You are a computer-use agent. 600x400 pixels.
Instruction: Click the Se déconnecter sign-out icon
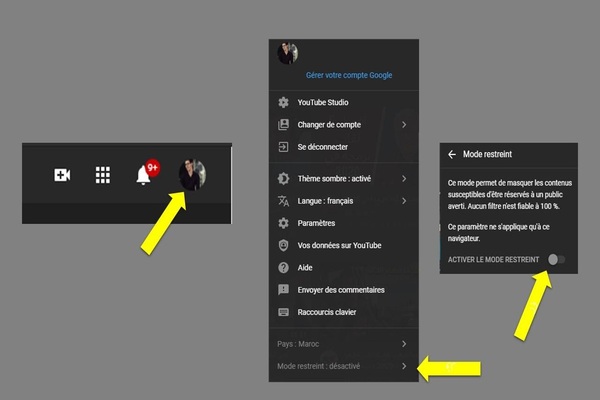(x=283, y=147)
